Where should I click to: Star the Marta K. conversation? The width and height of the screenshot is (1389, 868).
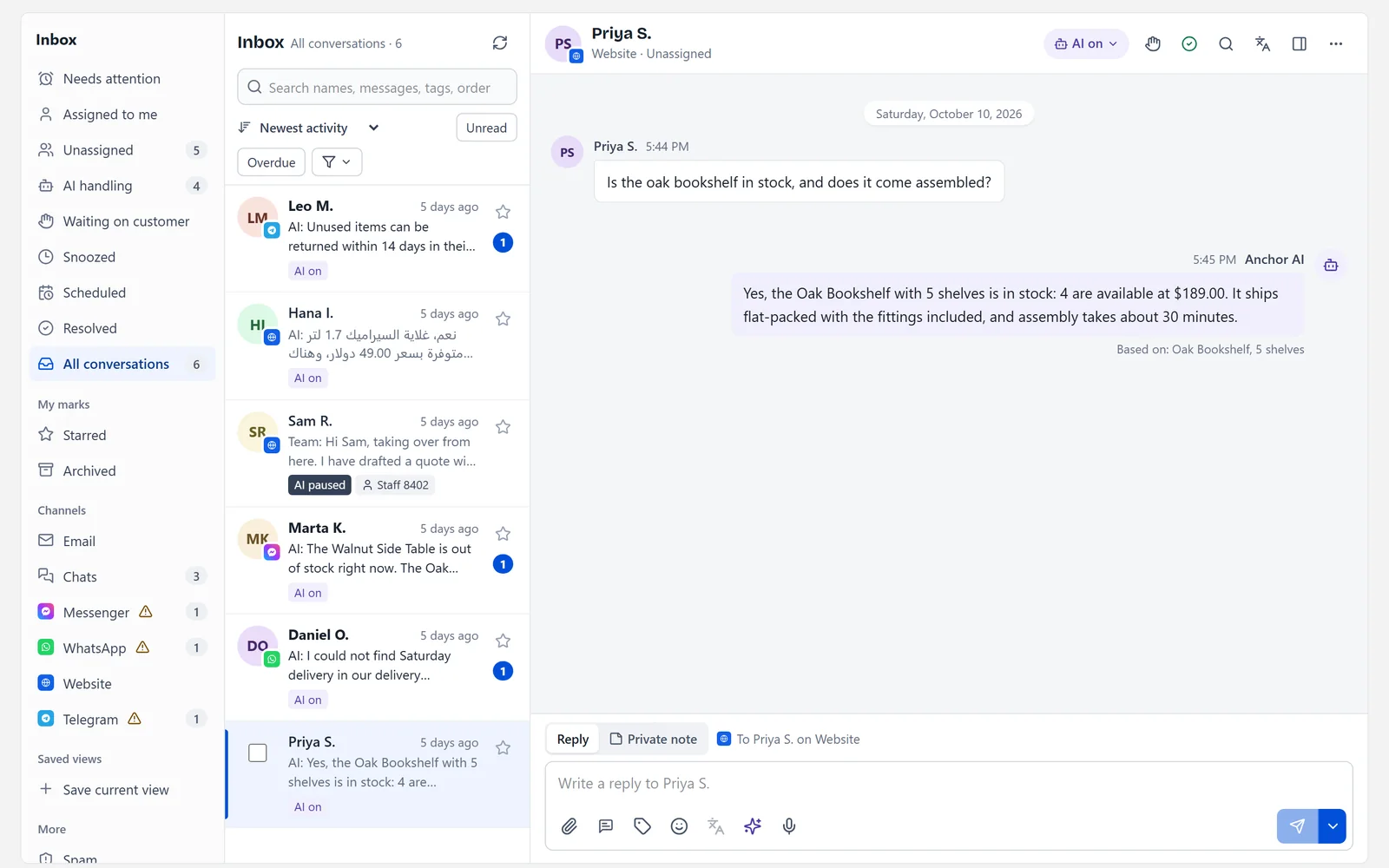click(x=503, y=533)
